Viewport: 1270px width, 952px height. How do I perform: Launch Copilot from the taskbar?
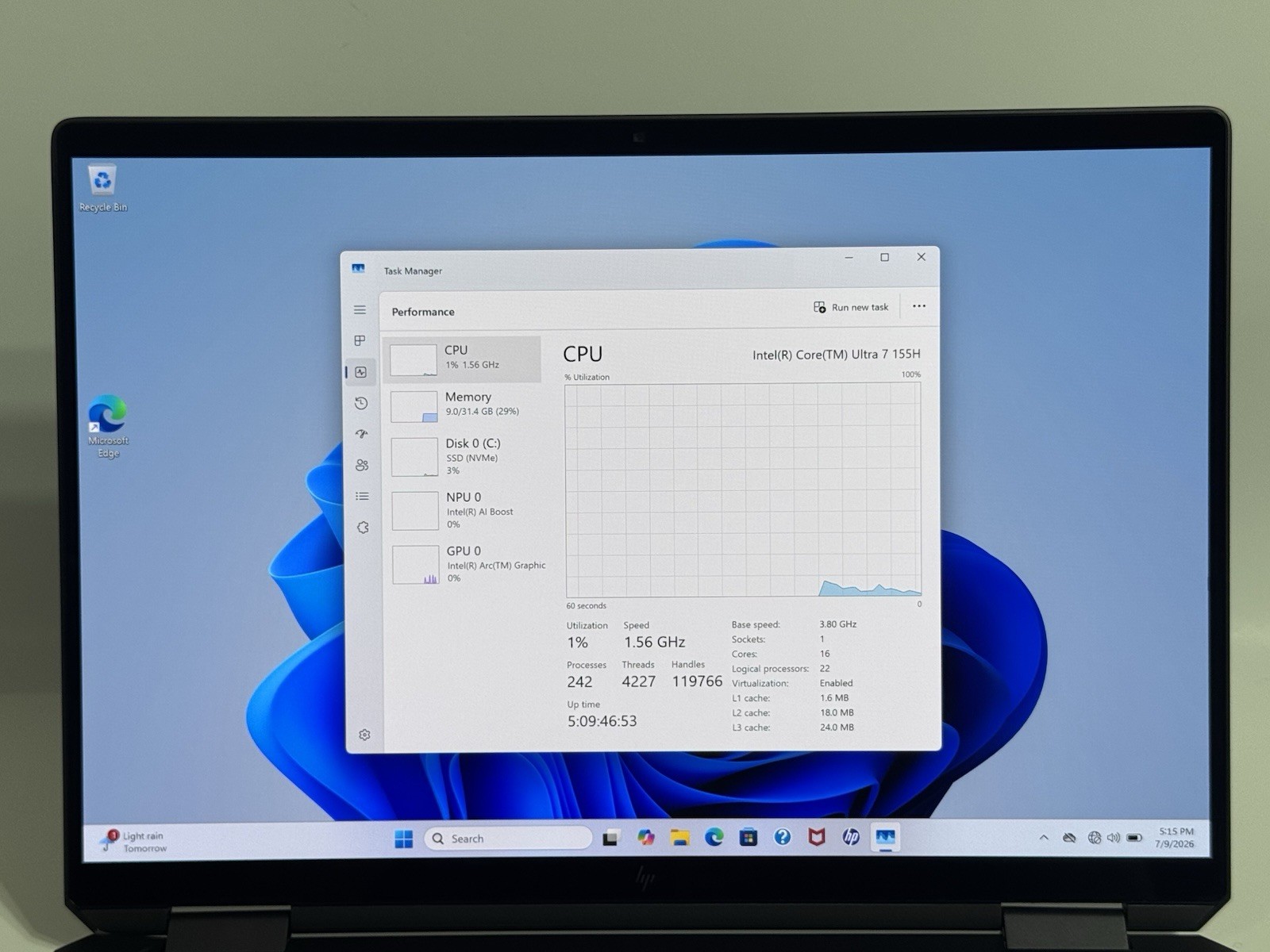point(645,838)
